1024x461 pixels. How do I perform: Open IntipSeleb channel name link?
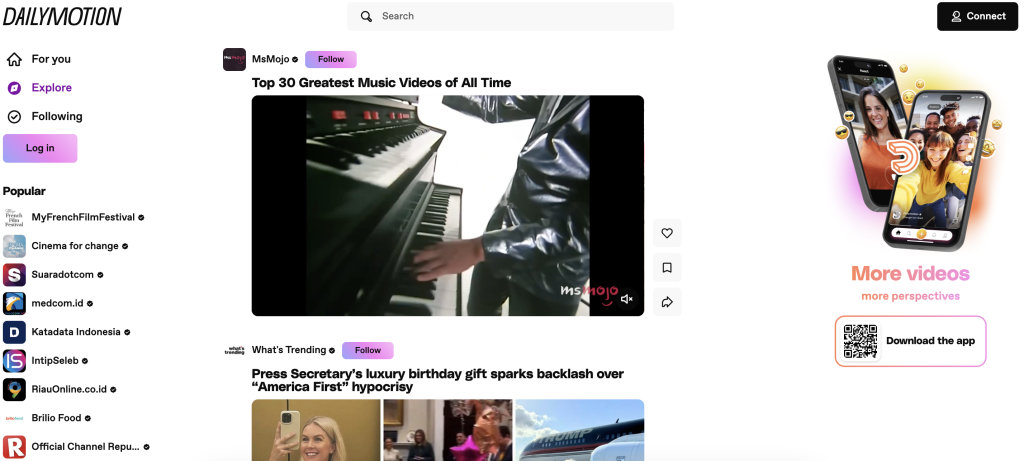tap(55, 361)
